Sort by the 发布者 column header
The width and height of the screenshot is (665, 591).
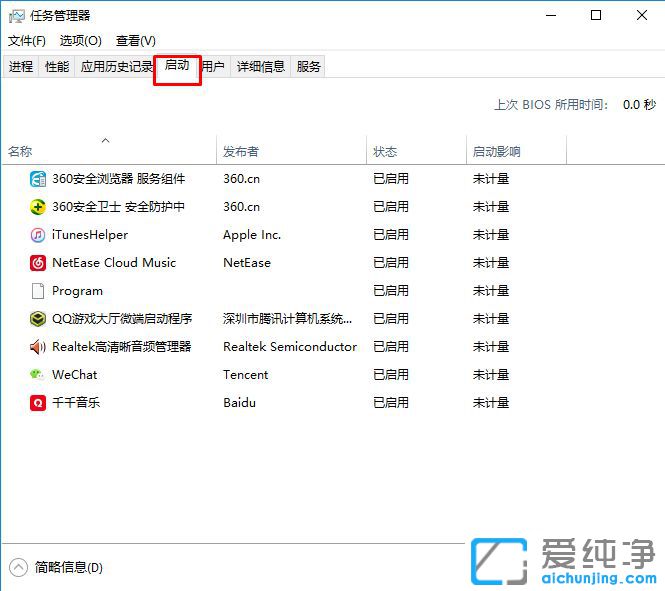[291, 151]
